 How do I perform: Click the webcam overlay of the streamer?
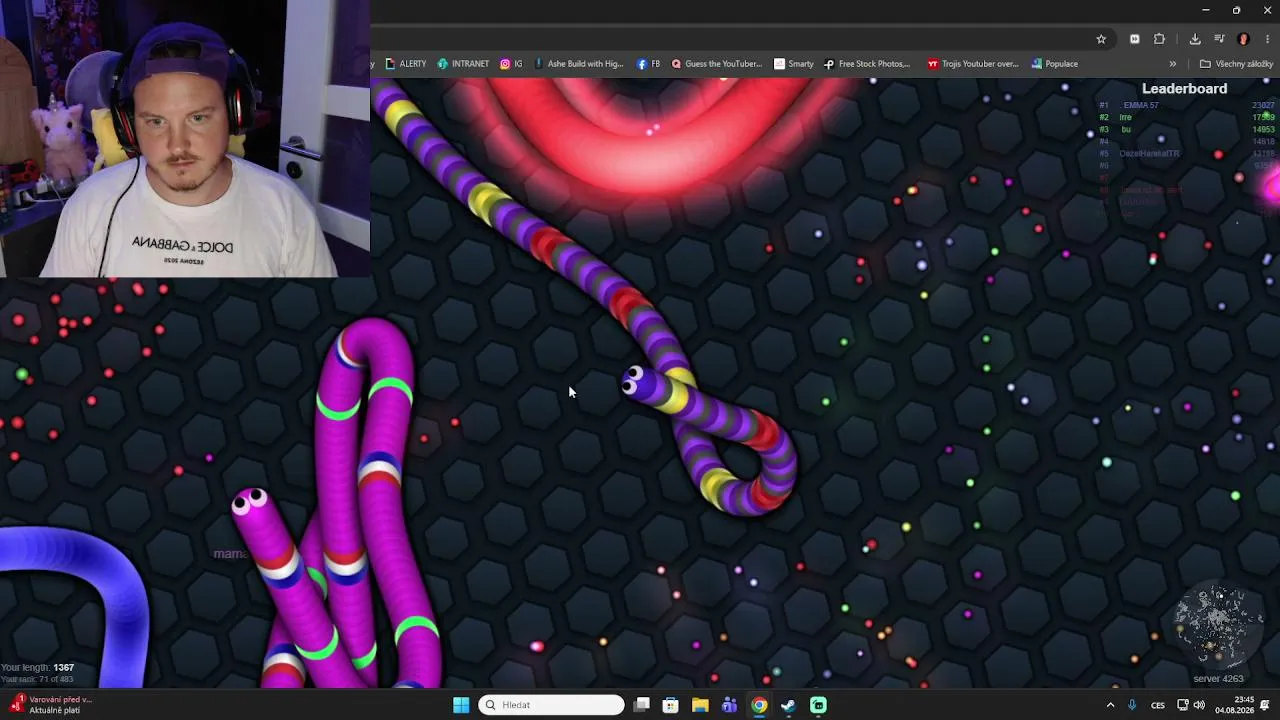point(185,138)
